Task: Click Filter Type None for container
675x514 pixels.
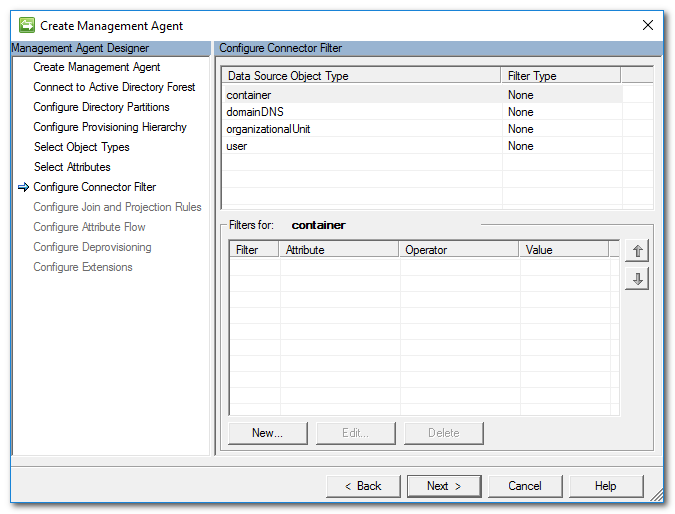Action: click(x=520, y=95)
